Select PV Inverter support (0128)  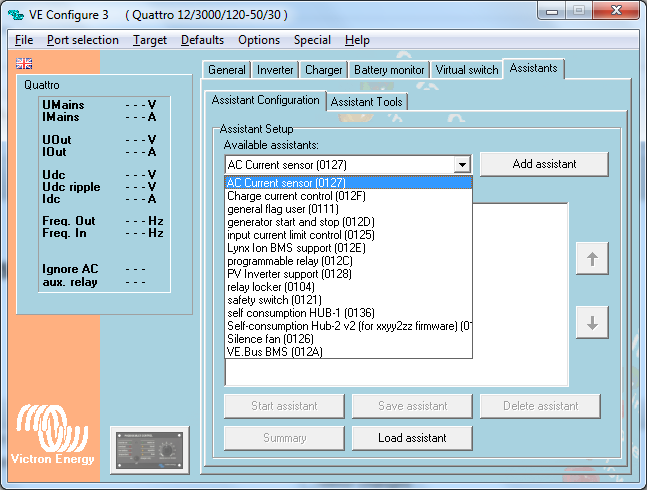(348, 274)
